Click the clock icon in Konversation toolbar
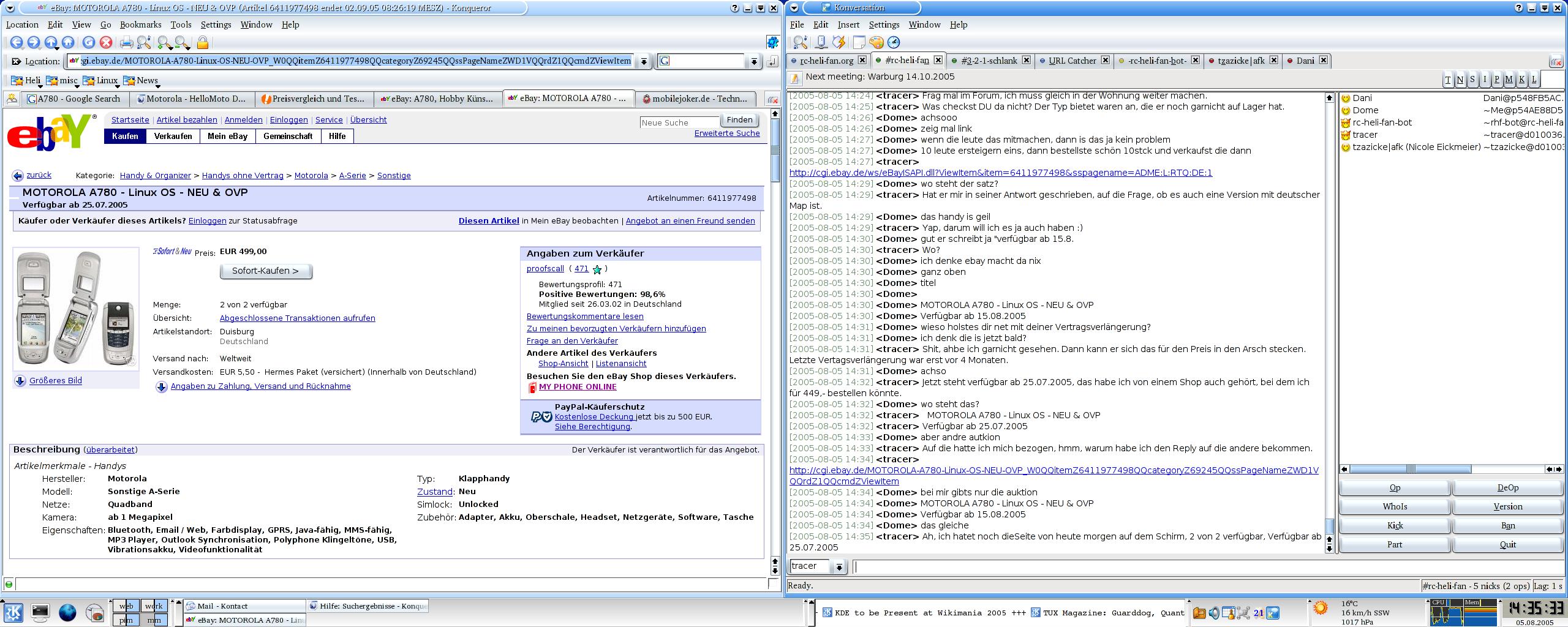Screen dimensions: 1568x627 click(894, 42)
